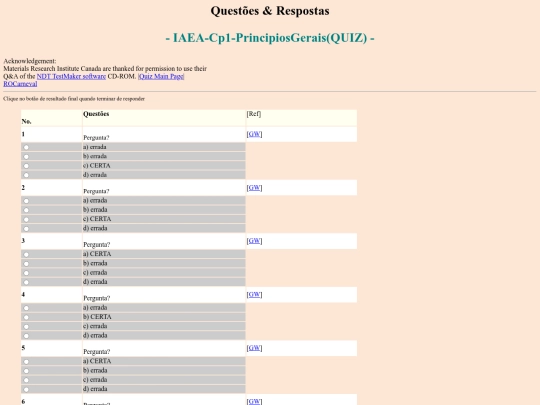Image resolution: width=540 pixels, height=405 pixels.
Task: Choose c) CERTA radio for question 2
Action: tap(26, 219)
